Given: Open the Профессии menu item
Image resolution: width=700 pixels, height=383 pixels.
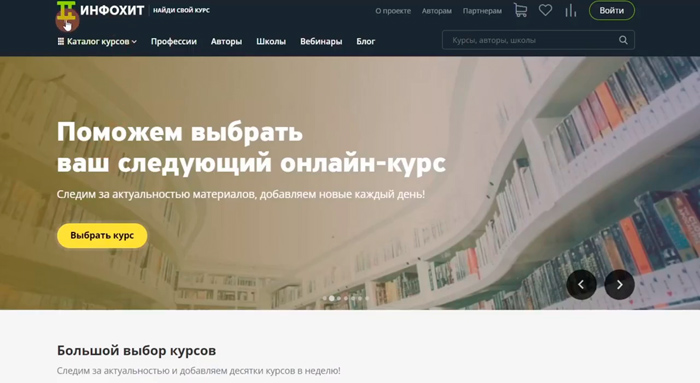Looking at the screenshot, I should point(174,42).
